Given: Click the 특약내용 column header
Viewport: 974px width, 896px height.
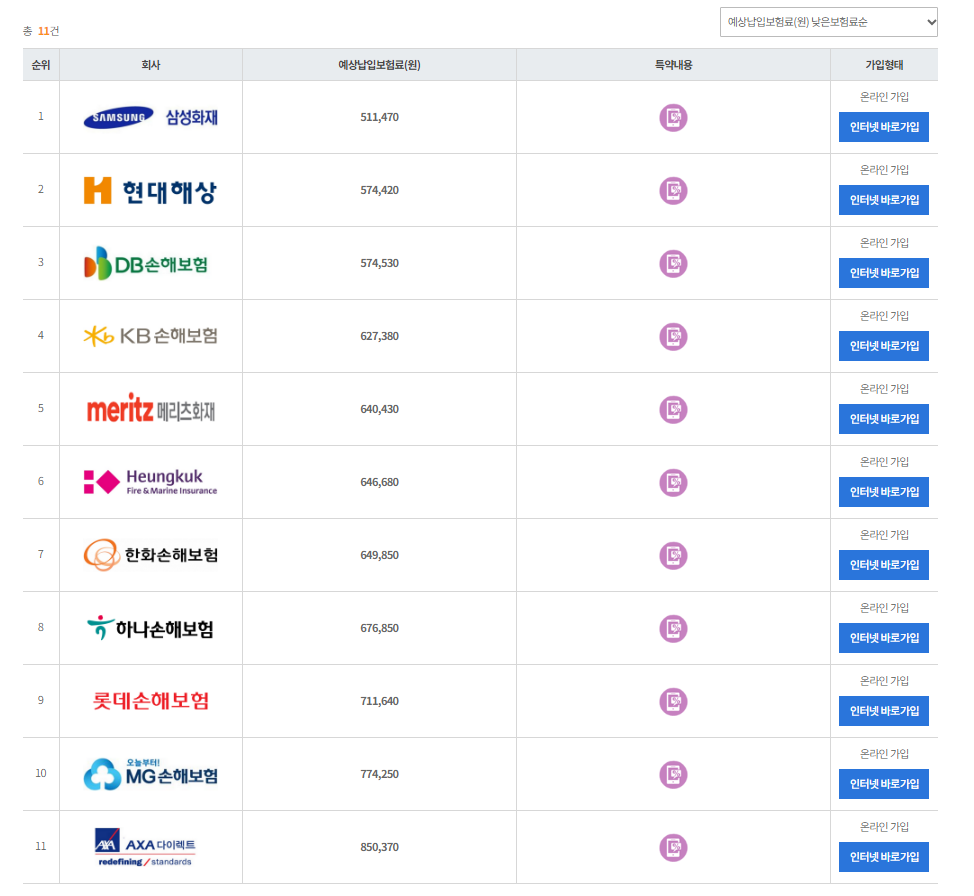Looking at the screenshot, I should [673, 65].
